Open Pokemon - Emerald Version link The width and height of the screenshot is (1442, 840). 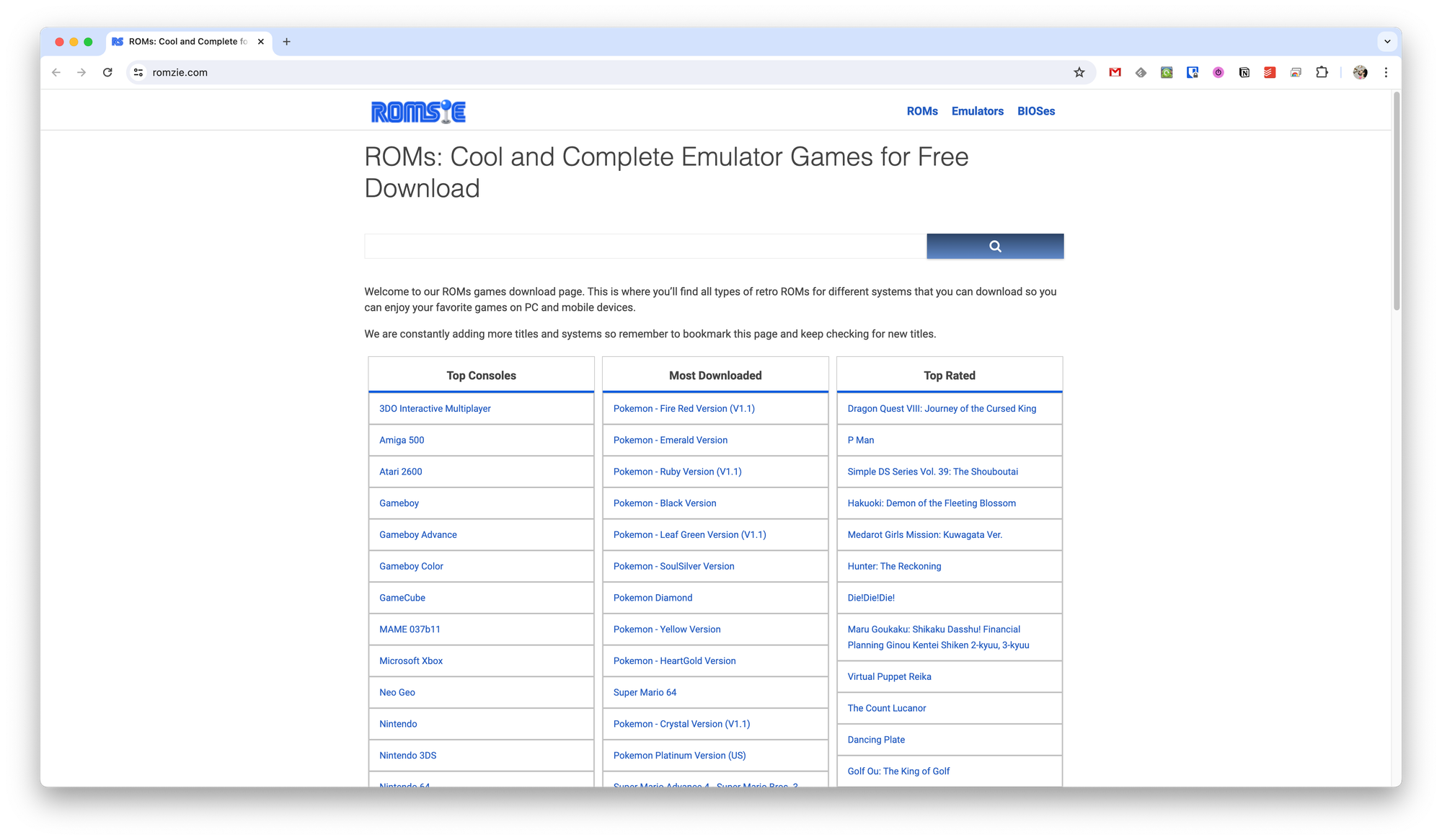tap(670, 440)
